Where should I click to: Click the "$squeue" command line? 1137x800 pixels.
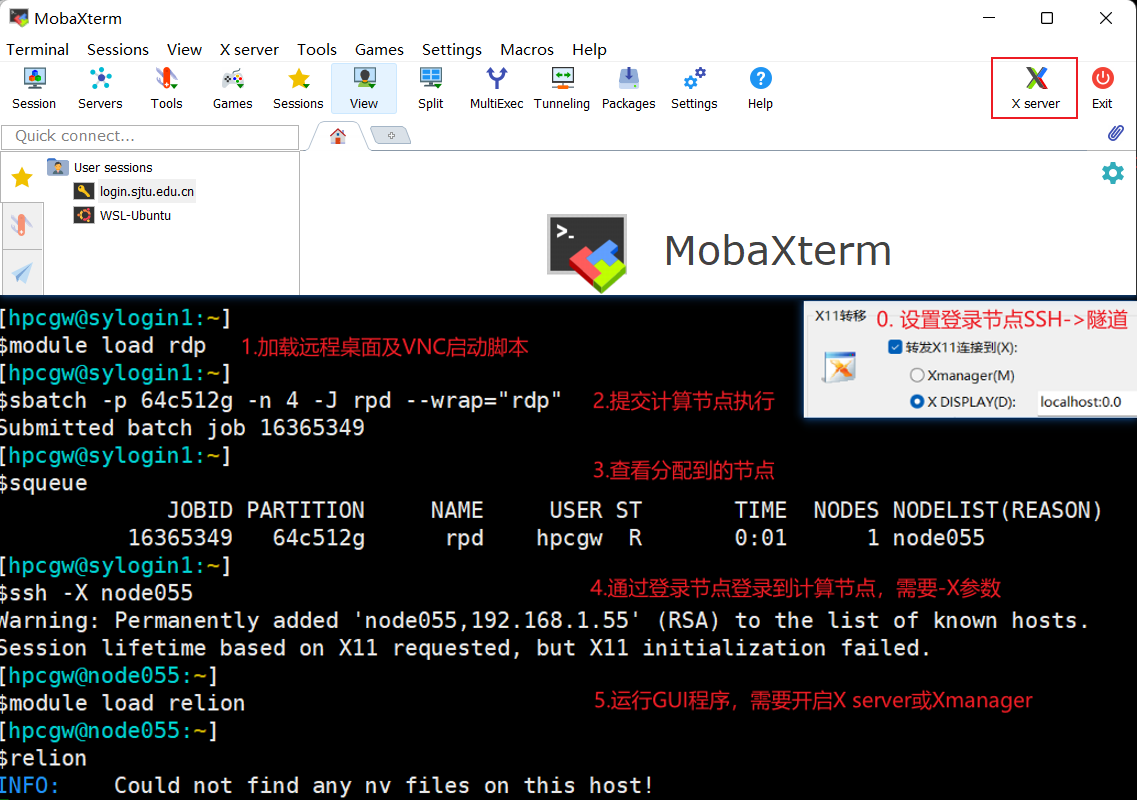(44, 482)
